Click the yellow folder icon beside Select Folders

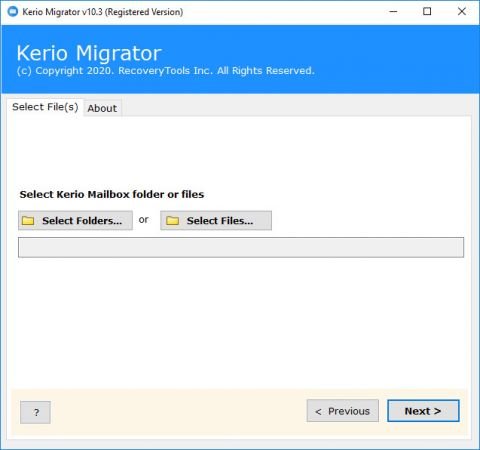pos(28,221)
